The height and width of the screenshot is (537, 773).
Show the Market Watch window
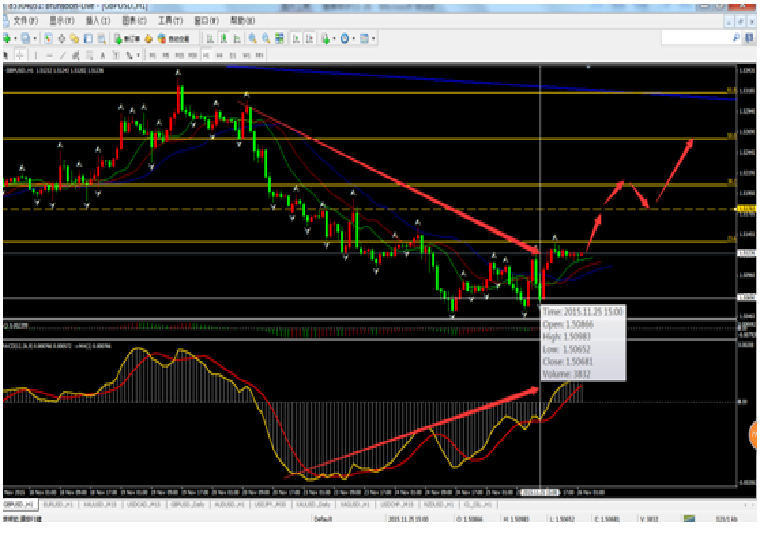pyautogui.click(x=48, y=39)
